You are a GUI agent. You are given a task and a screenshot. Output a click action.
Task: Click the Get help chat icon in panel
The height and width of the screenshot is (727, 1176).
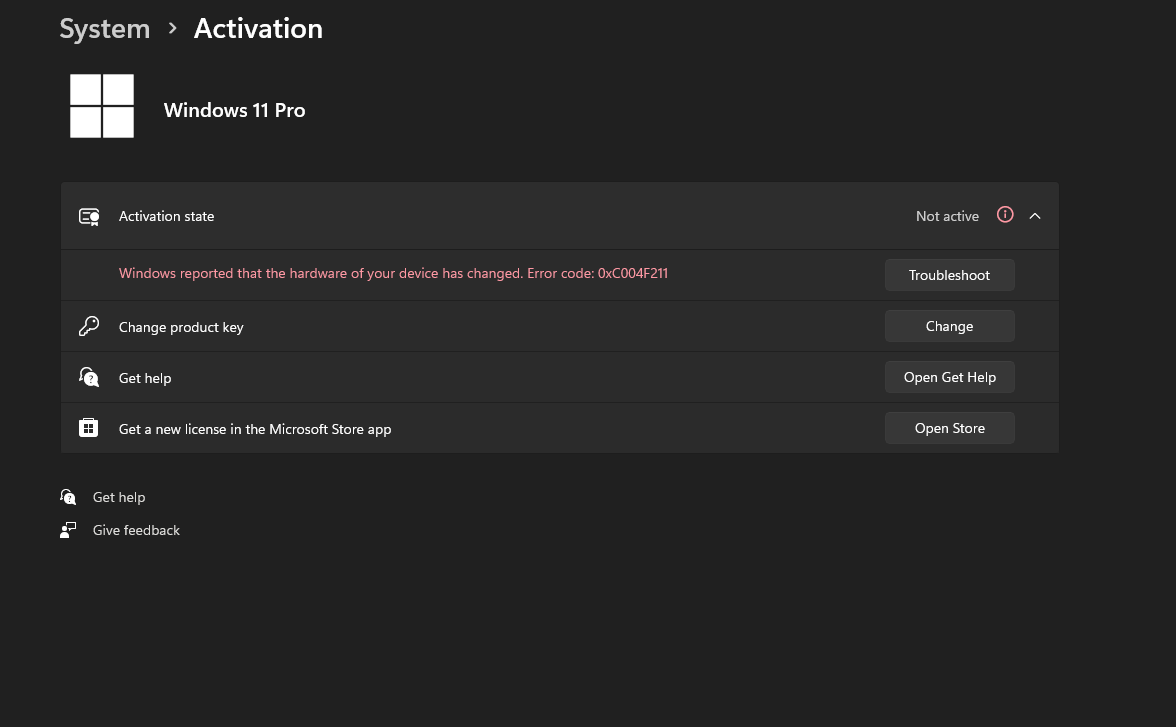pos(88,377)
